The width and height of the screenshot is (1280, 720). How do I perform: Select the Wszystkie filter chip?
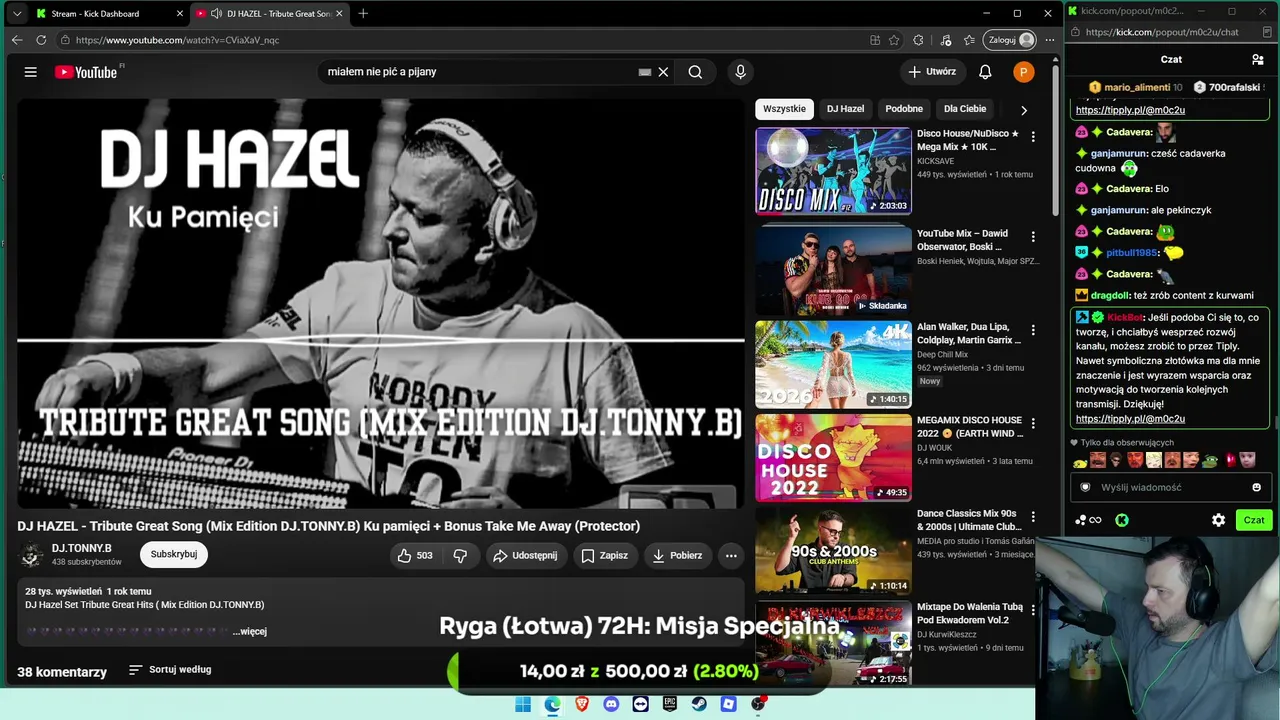[x=784, y=109]
